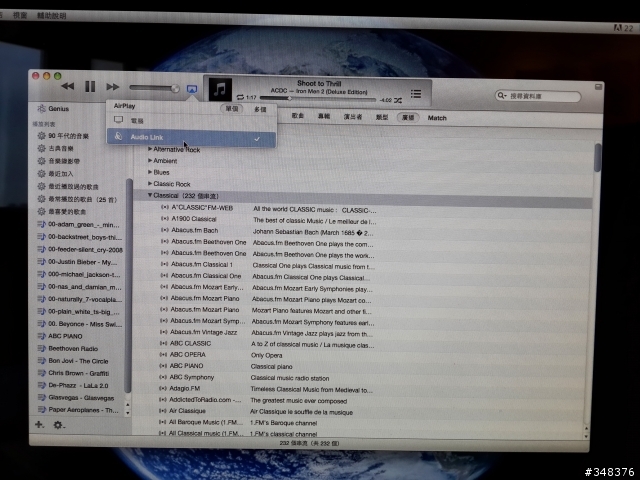This screenshot has width=640, height=480.
Task: Click the AirPlay icon in toolbar
Action: pos(191,89)
